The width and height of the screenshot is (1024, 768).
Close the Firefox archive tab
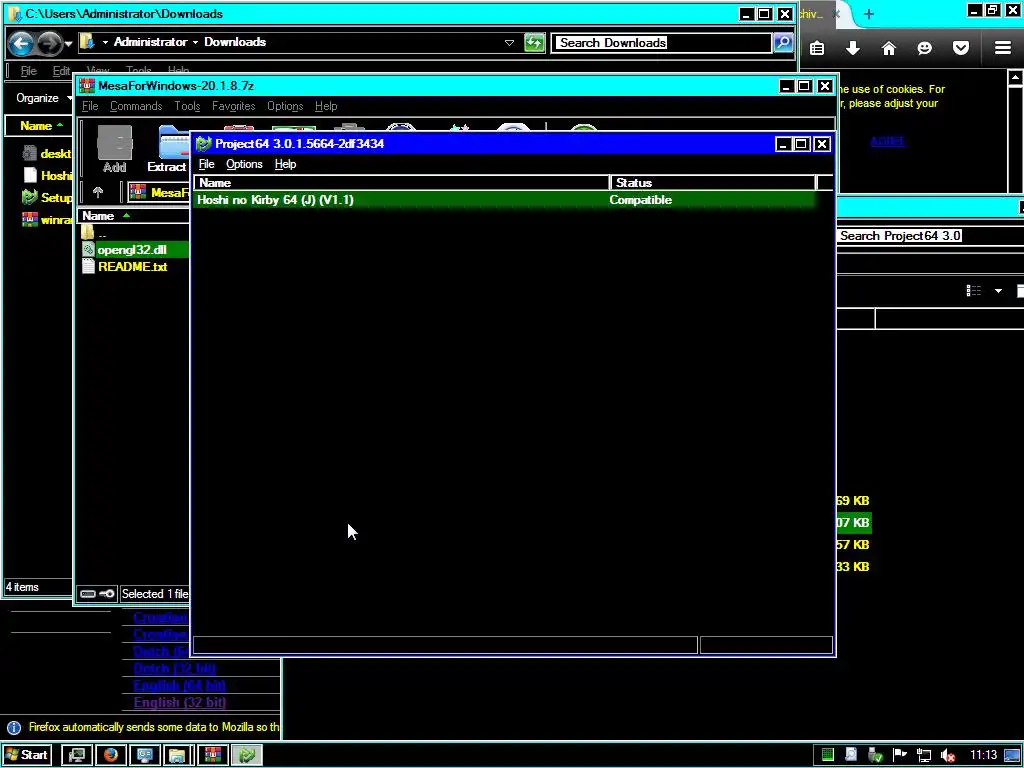pos(837,14)
